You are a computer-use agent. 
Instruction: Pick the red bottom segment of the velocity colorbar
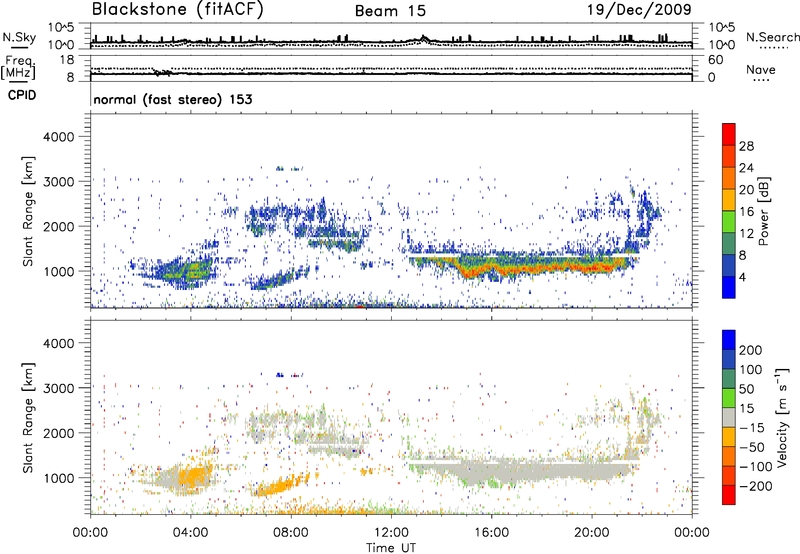(x=729, y=495)
